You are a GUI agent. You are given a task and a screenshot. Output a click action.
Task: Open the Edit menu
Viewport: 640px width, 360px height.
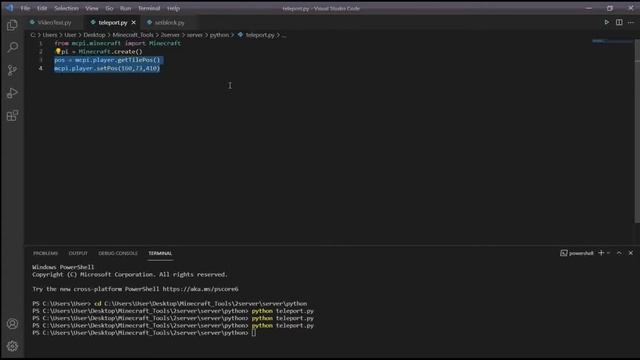click(42, 8)
